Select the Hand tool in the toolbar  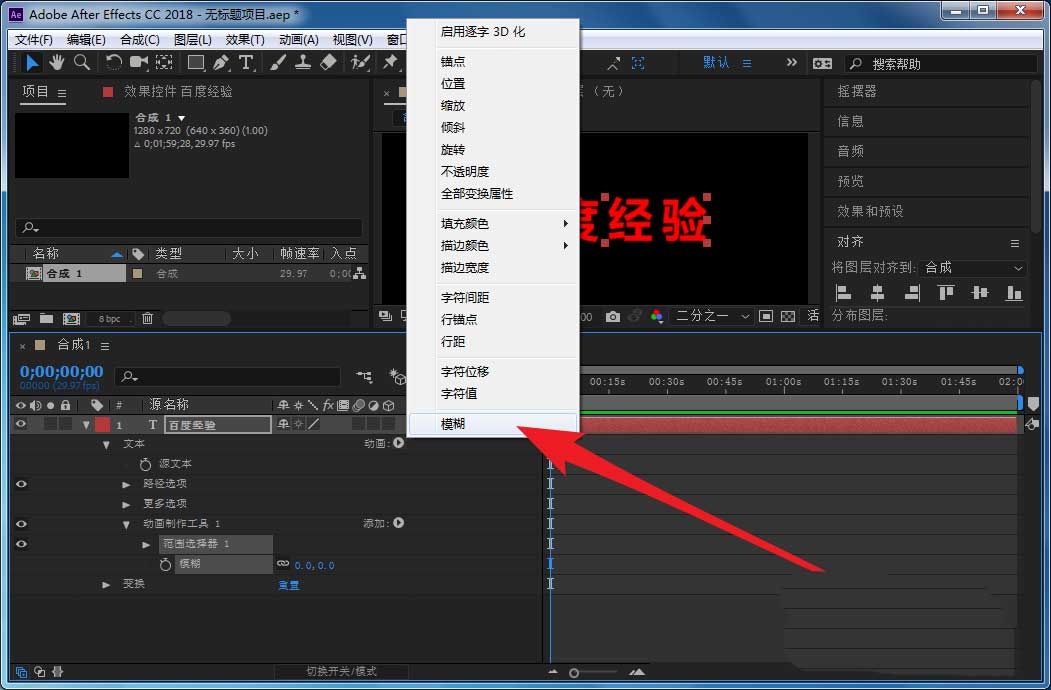(58, 63)
